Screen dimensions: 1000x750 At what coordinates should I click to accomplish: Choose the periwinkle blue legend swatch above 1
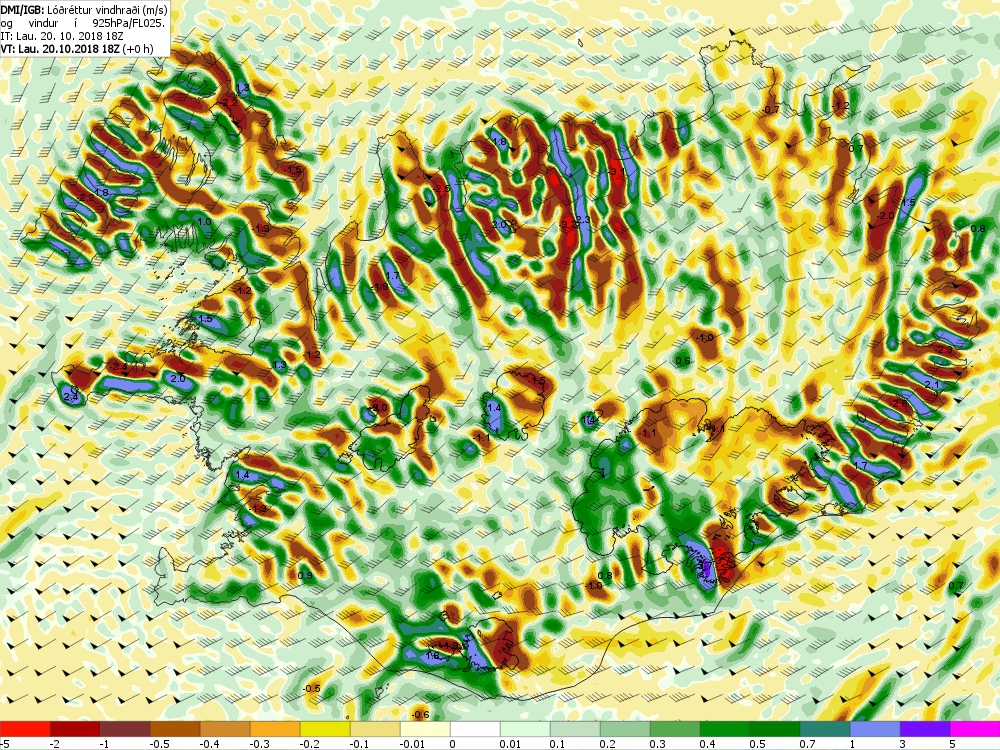pos(875,729)
